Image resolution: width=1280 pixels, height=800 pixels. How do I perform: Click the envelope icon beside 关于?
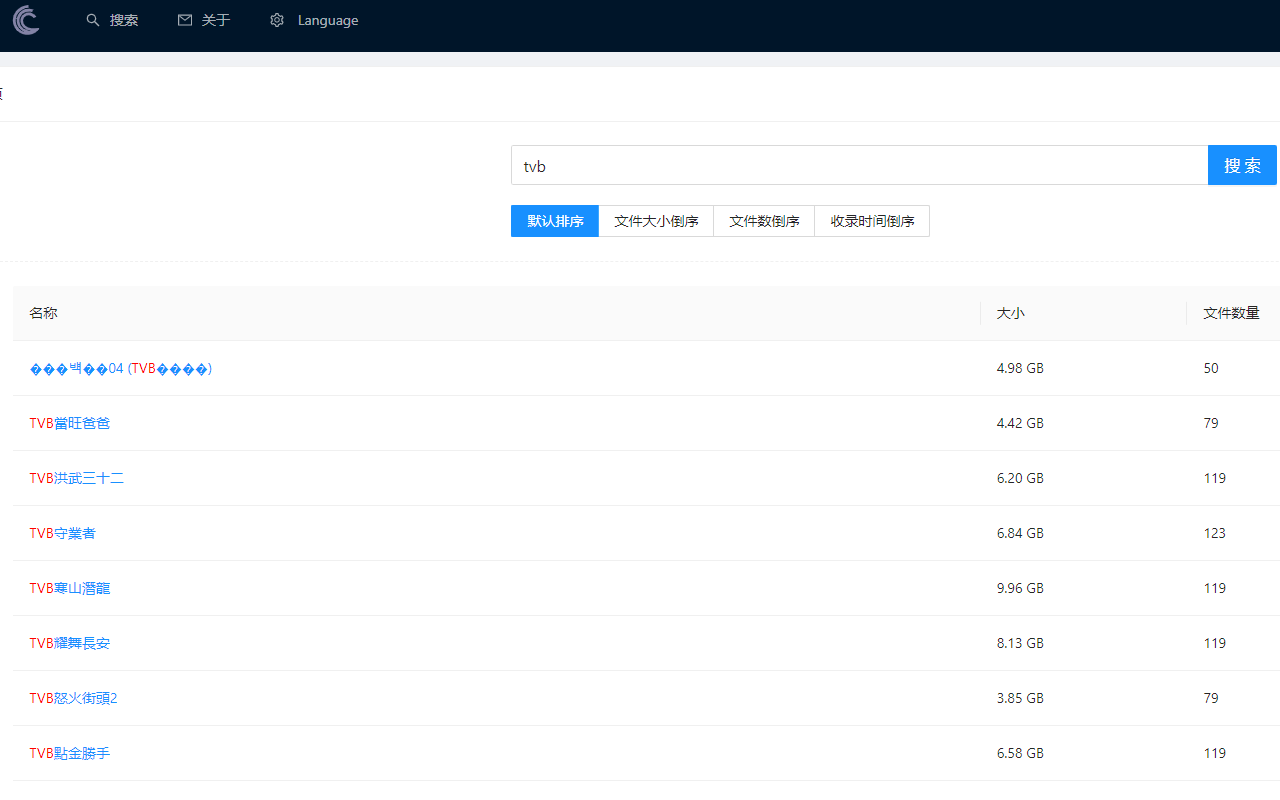pyautogui.click(x=183, y=19)
